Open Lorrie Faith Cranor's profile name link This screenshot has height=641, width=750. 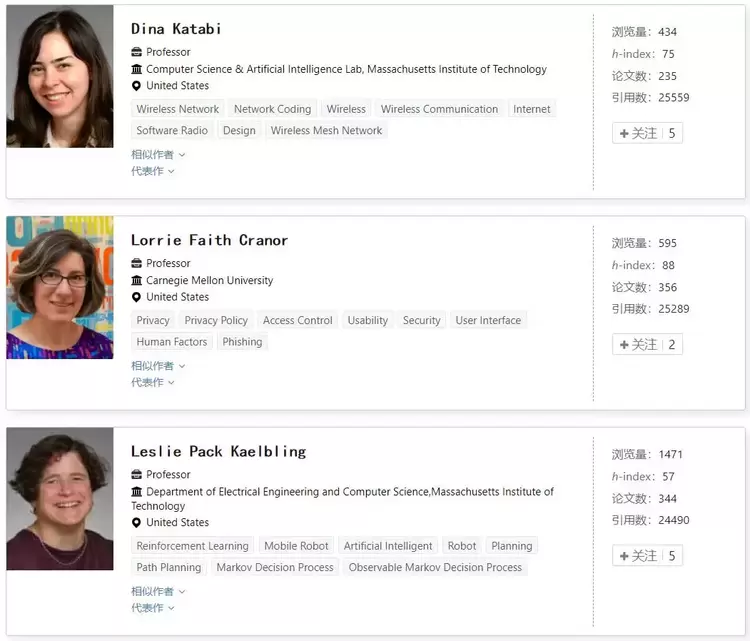[x=209, y=240]
